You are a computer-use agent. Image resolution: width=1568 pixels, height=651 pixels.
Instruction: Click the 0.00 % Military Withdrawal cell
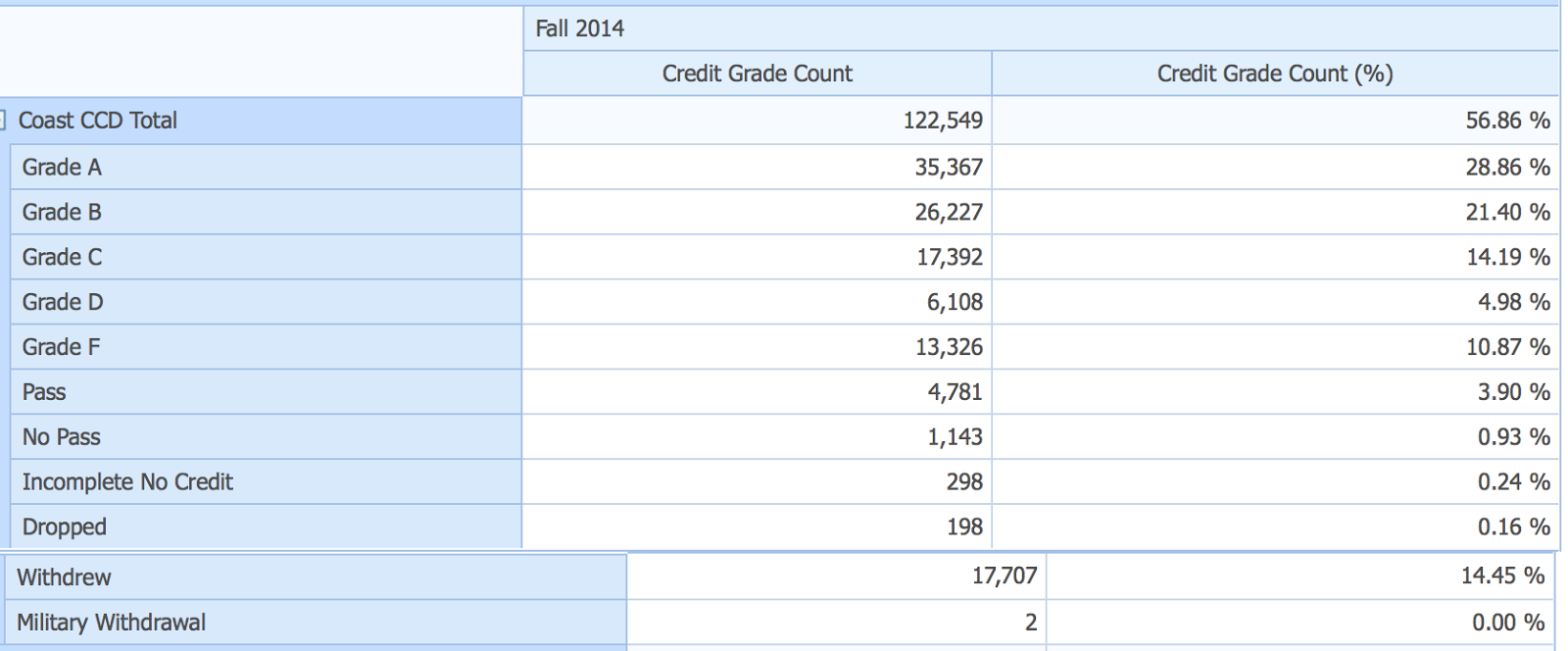pyautogui.click(x=1300, y=623)
